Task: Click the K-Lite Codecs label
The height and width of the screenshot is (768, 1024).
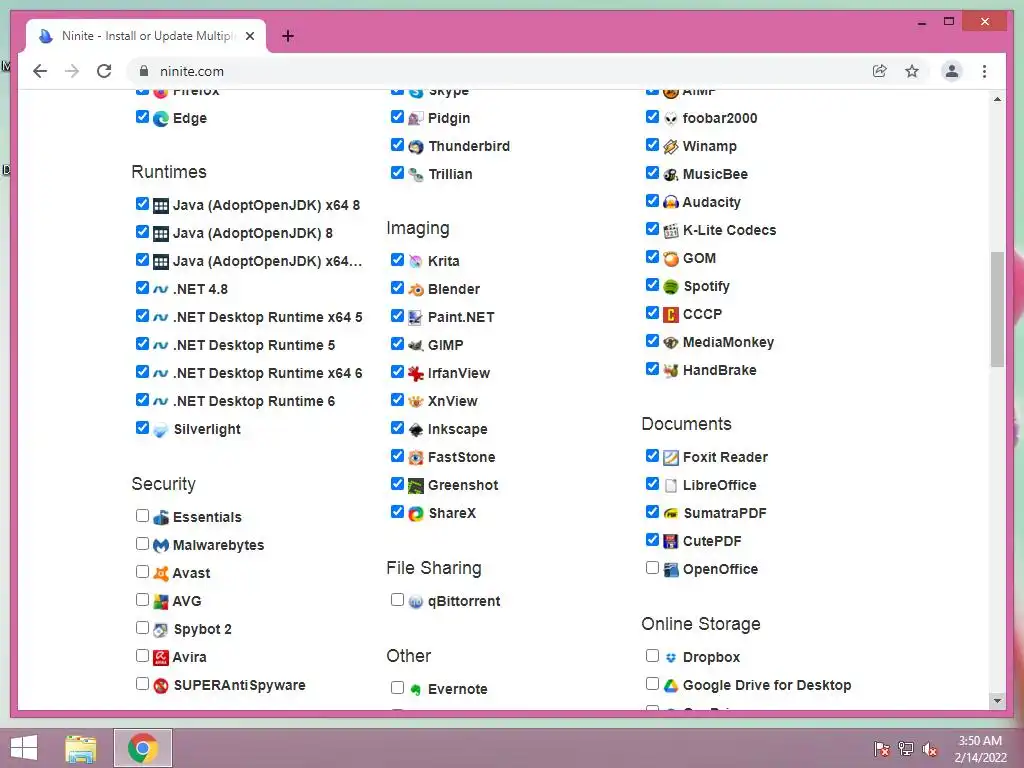Action: [729, 231]
